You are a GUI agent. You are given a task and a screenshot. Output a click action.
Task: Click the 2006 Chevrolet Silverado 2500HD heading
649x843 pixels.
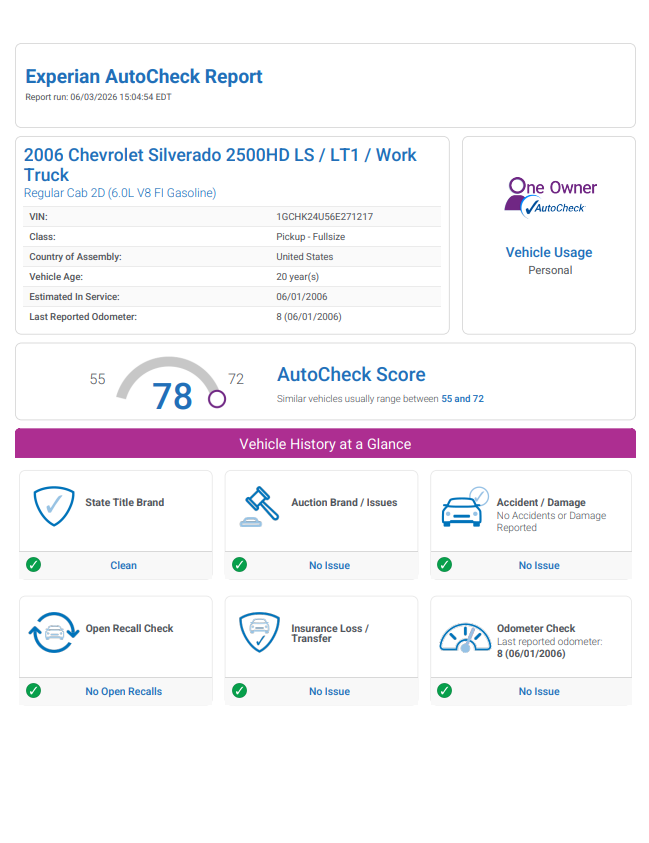220,165
